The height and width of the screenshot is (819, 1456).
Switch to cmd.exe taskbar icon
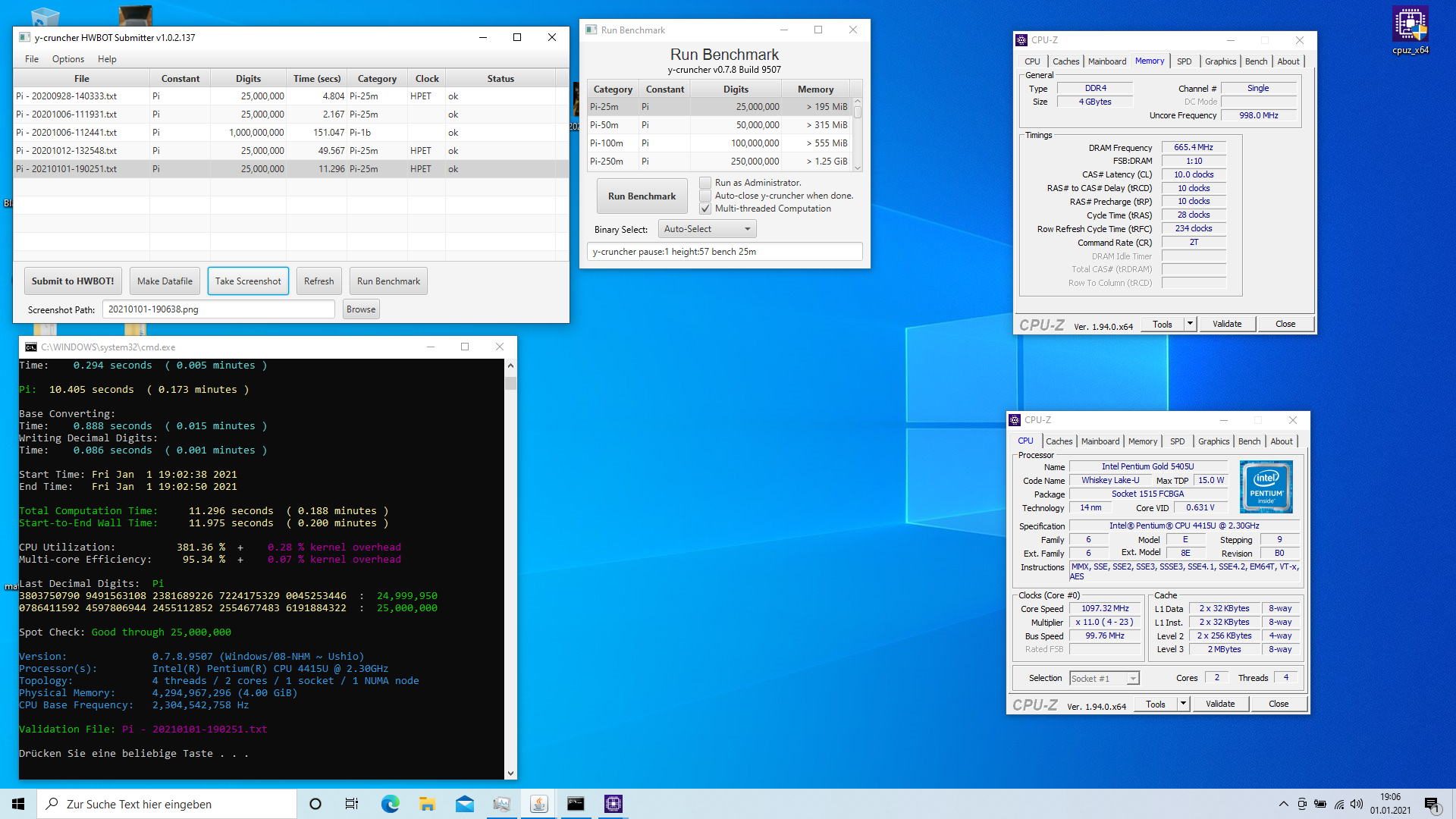point(576,804)
